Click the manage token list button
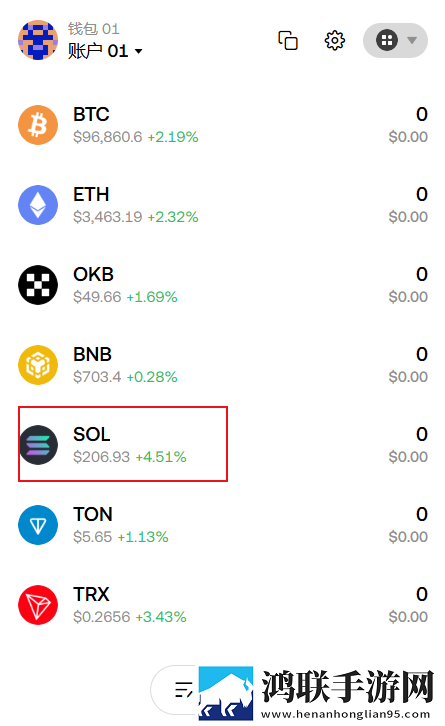445x726 pixels. tap(183, 690)
